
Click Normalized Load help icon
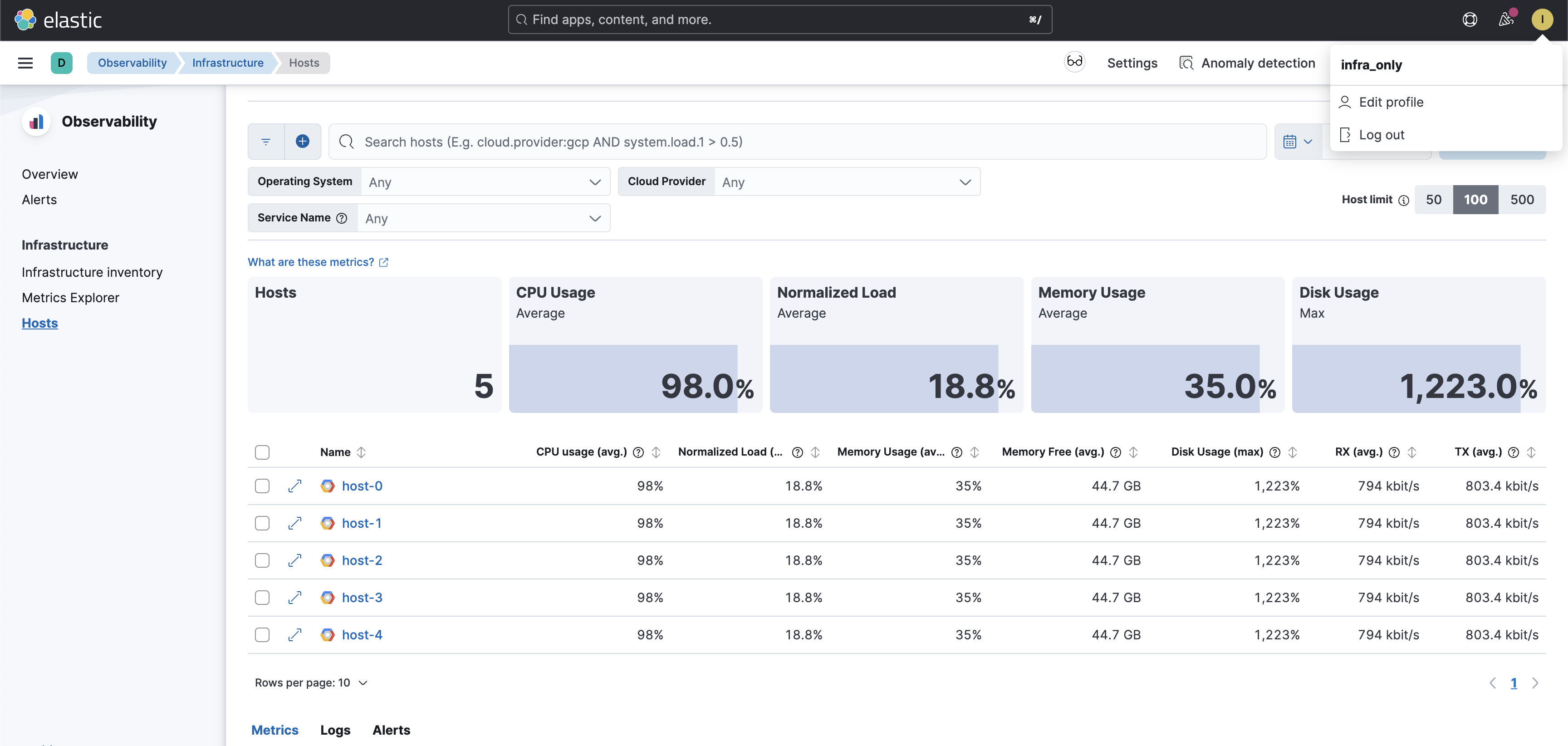tap(798, 452)
